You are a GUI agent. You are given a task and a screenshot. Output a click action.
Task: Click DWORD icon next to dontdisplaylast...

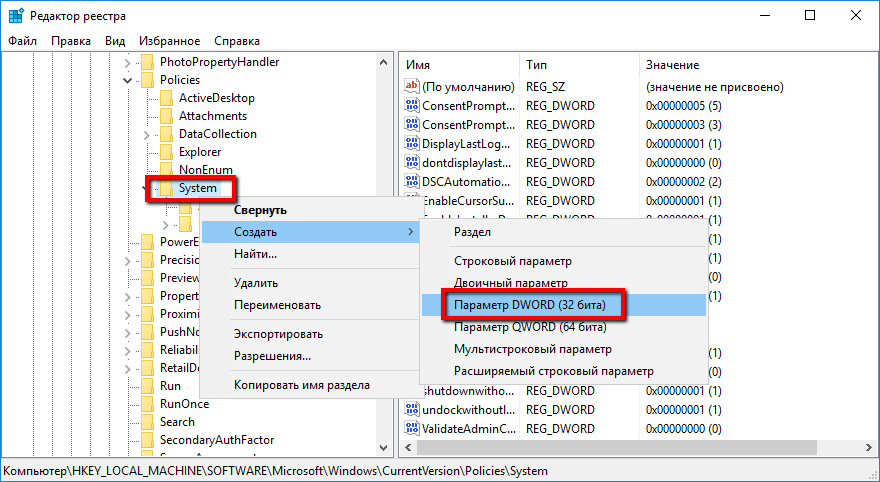412,163
